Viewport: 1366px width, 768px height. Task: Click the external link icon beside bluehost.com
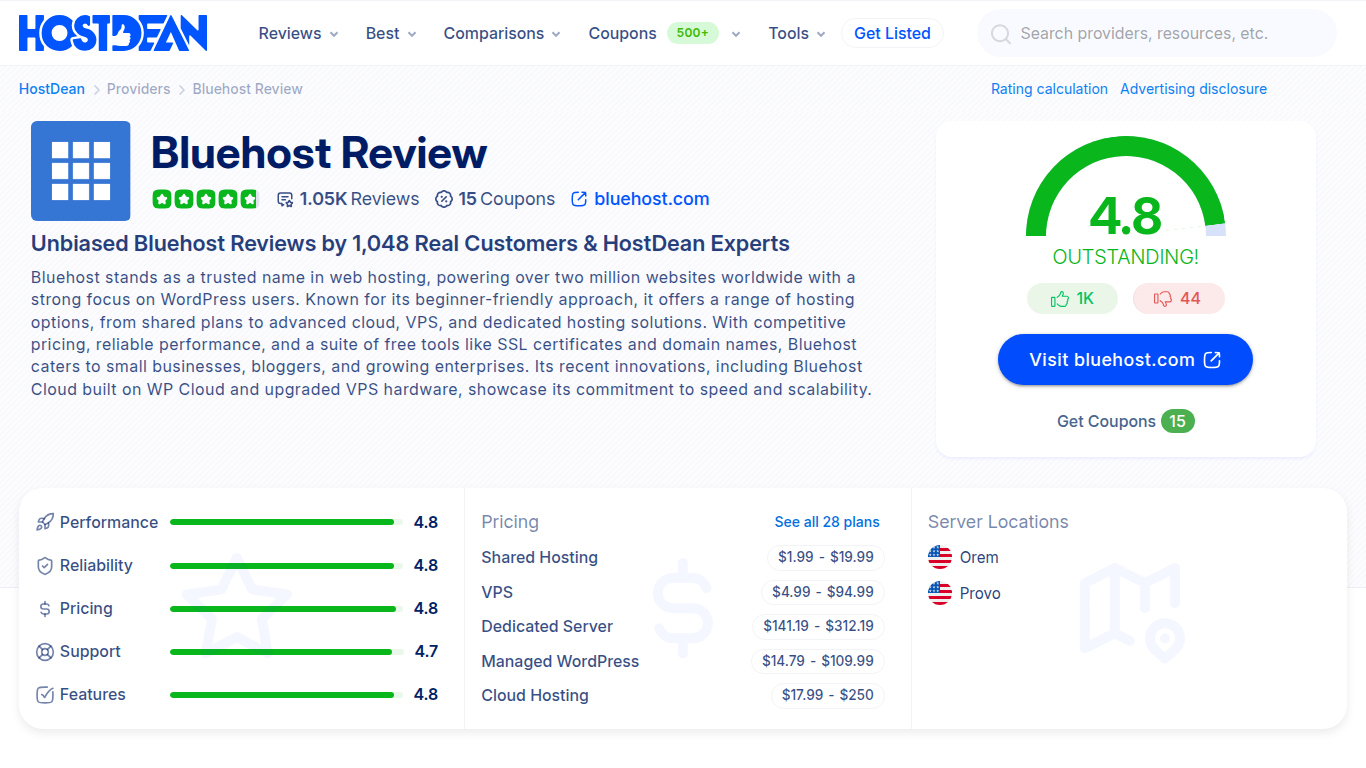[579, 199]
